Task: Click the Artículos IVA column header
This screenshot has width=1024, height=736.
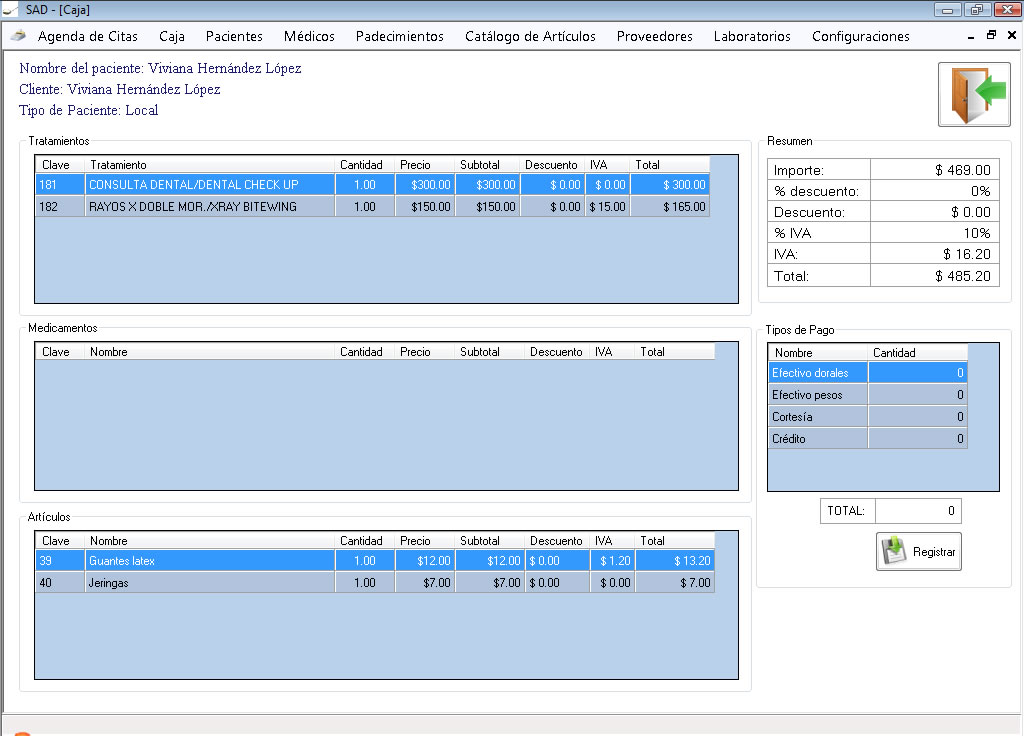Action: click(x=612, y=541)
